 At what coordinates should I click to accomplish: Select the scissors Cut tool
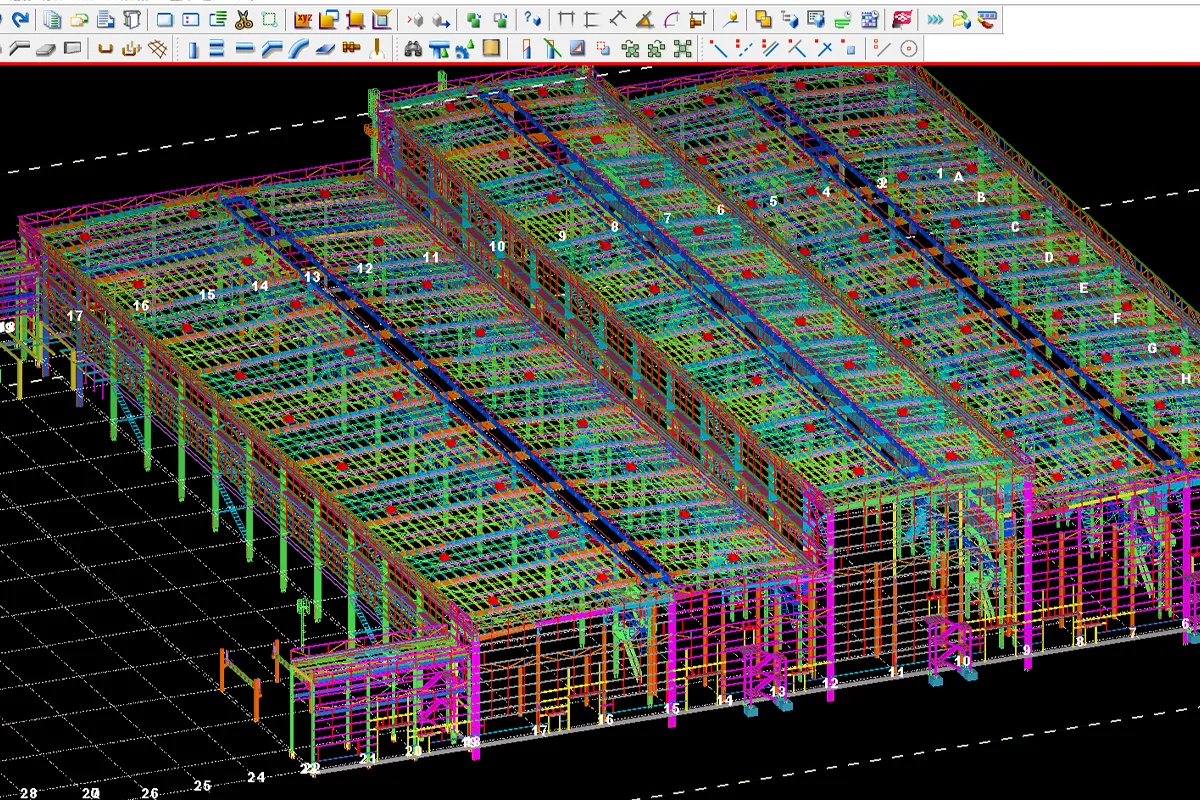pyautogui.click(x=243, y=18)
